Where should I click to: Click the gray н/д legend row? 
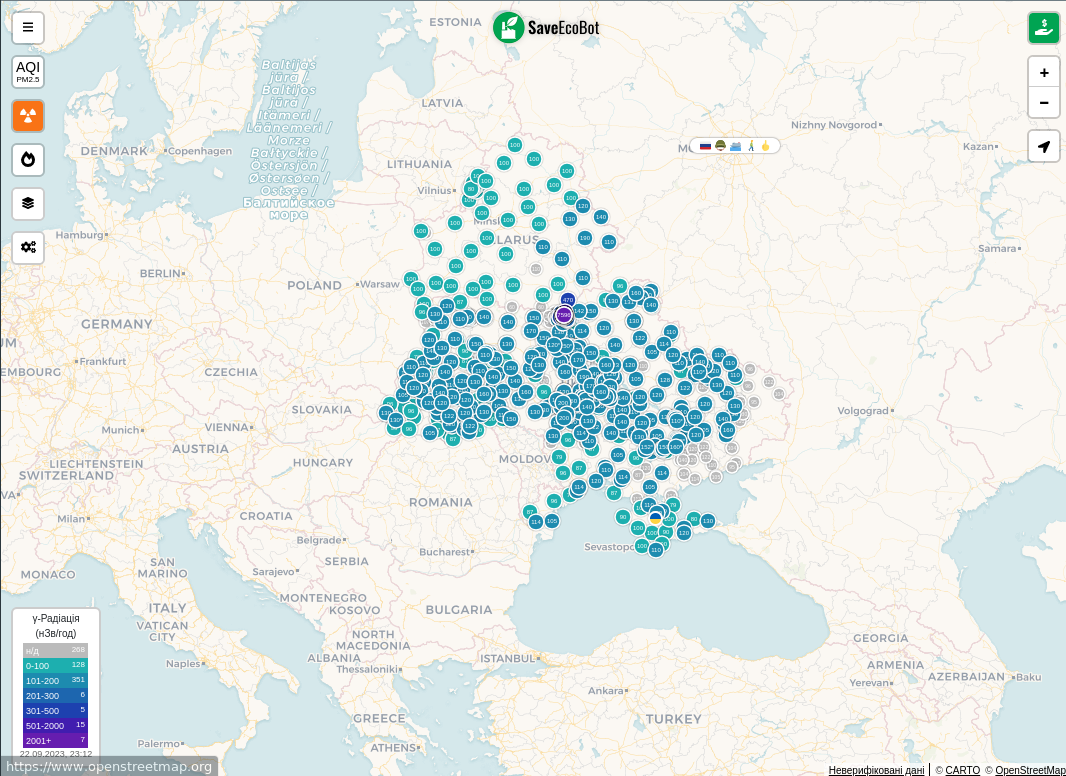55,650
